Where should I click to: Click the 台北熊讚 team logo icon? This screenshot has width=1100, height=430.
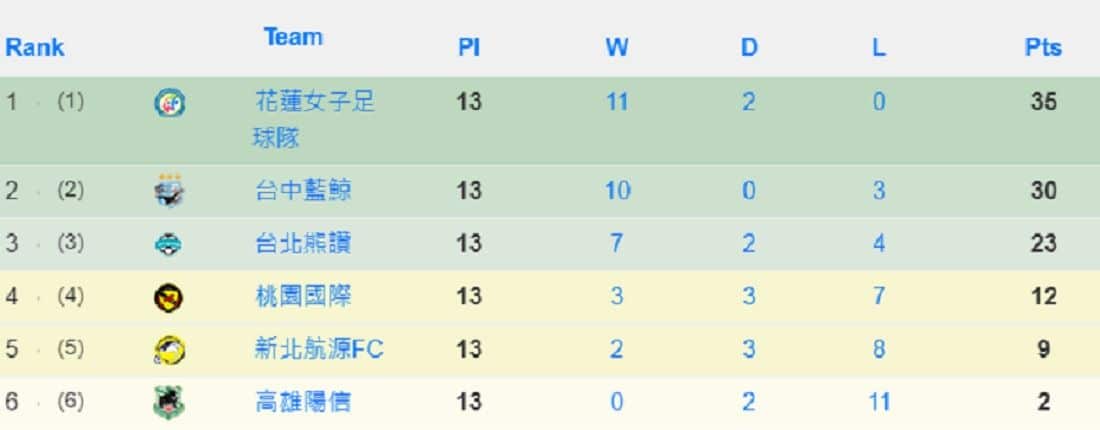pyautogui.click(x=169, y=243)
